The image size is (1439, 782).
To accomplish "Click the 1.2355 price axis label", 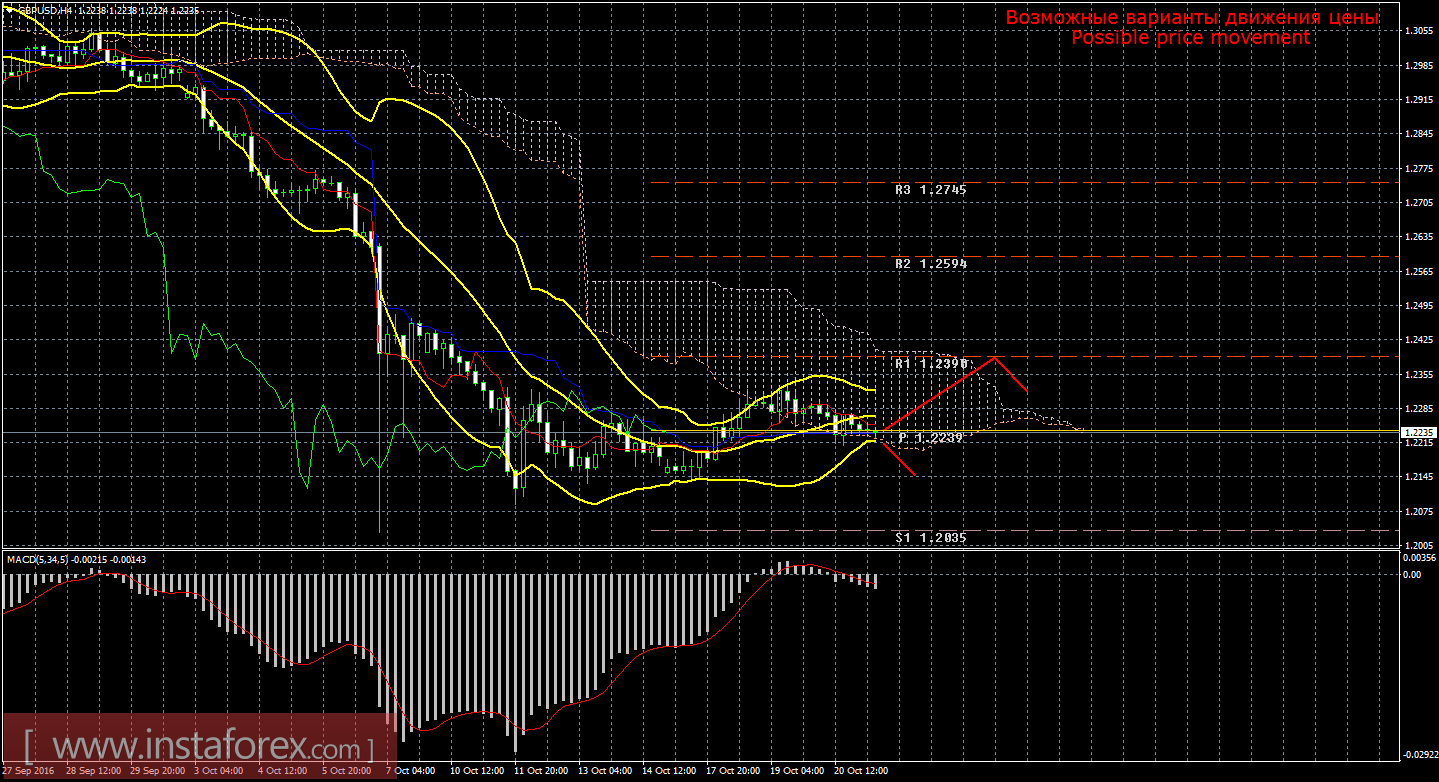I will coord(1417,374).
